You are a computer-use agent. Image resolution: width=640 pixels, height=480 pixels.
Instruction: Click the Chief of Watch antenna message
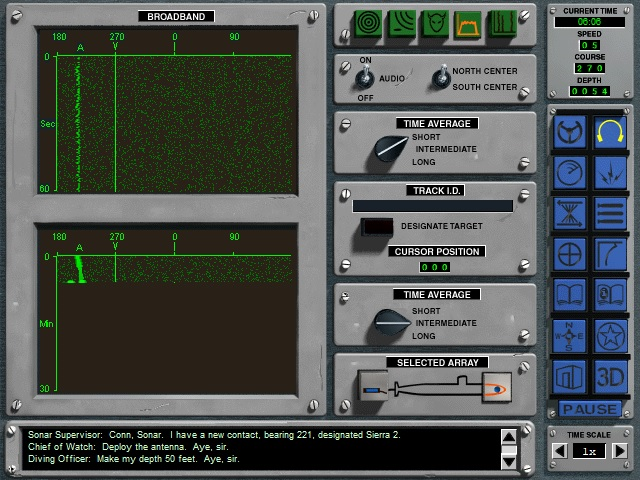[x=128, y=447]
